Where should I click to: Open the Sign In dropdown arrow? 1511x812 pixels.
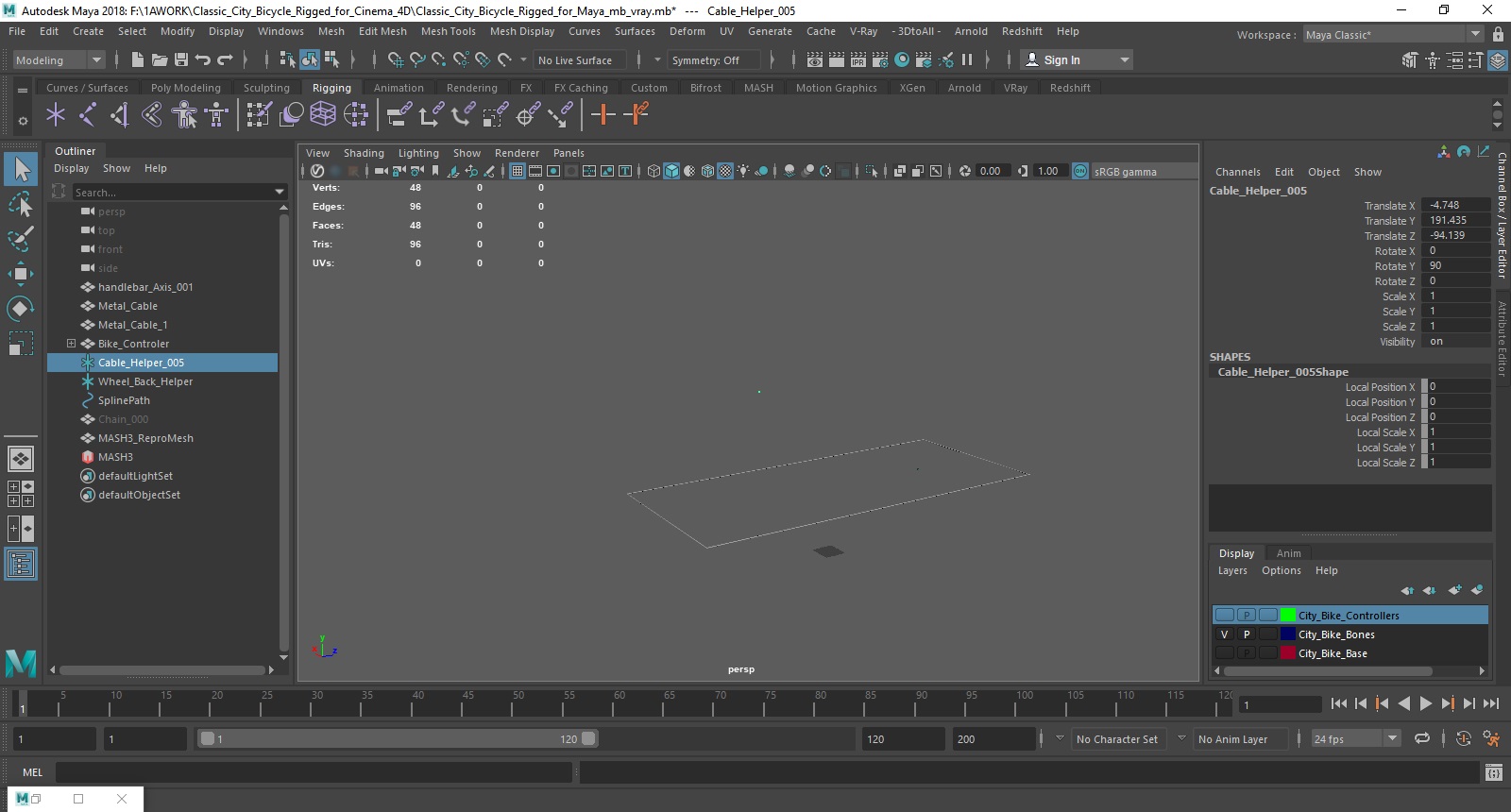pos(1124,59)
